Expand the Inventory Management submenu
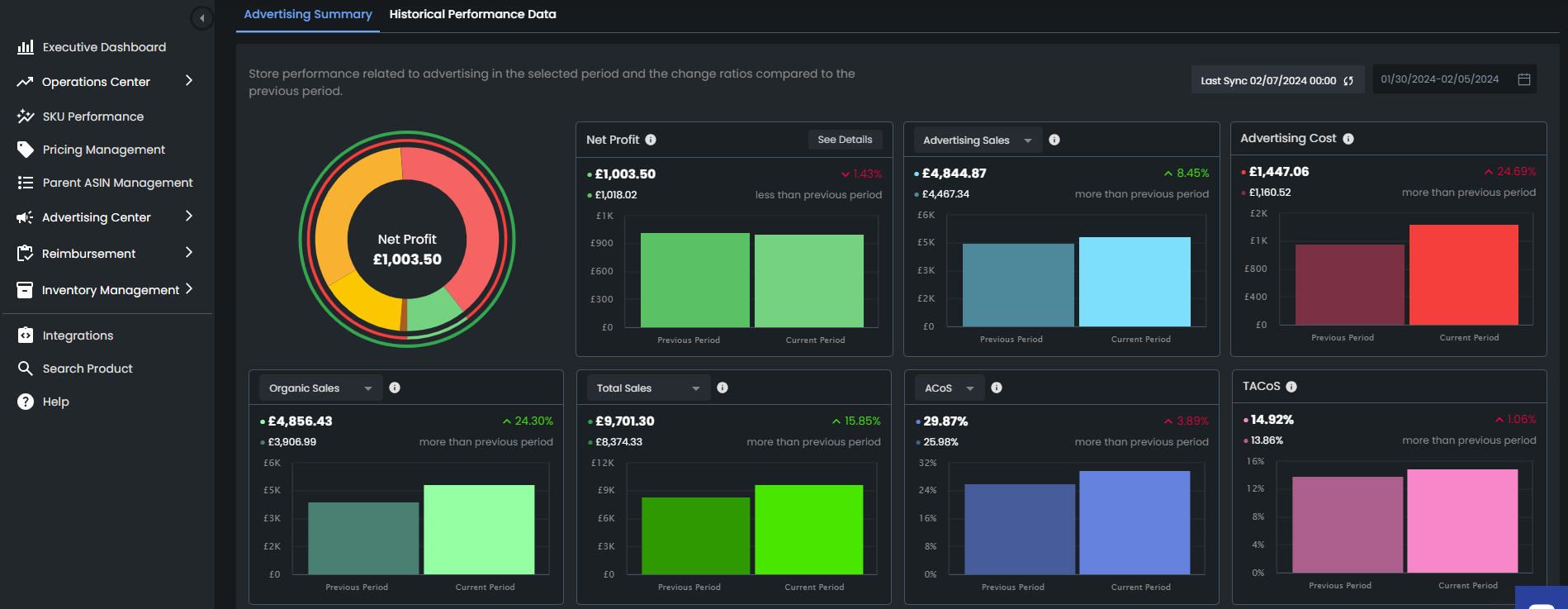 pyautogui.click(x=189, y=289)
